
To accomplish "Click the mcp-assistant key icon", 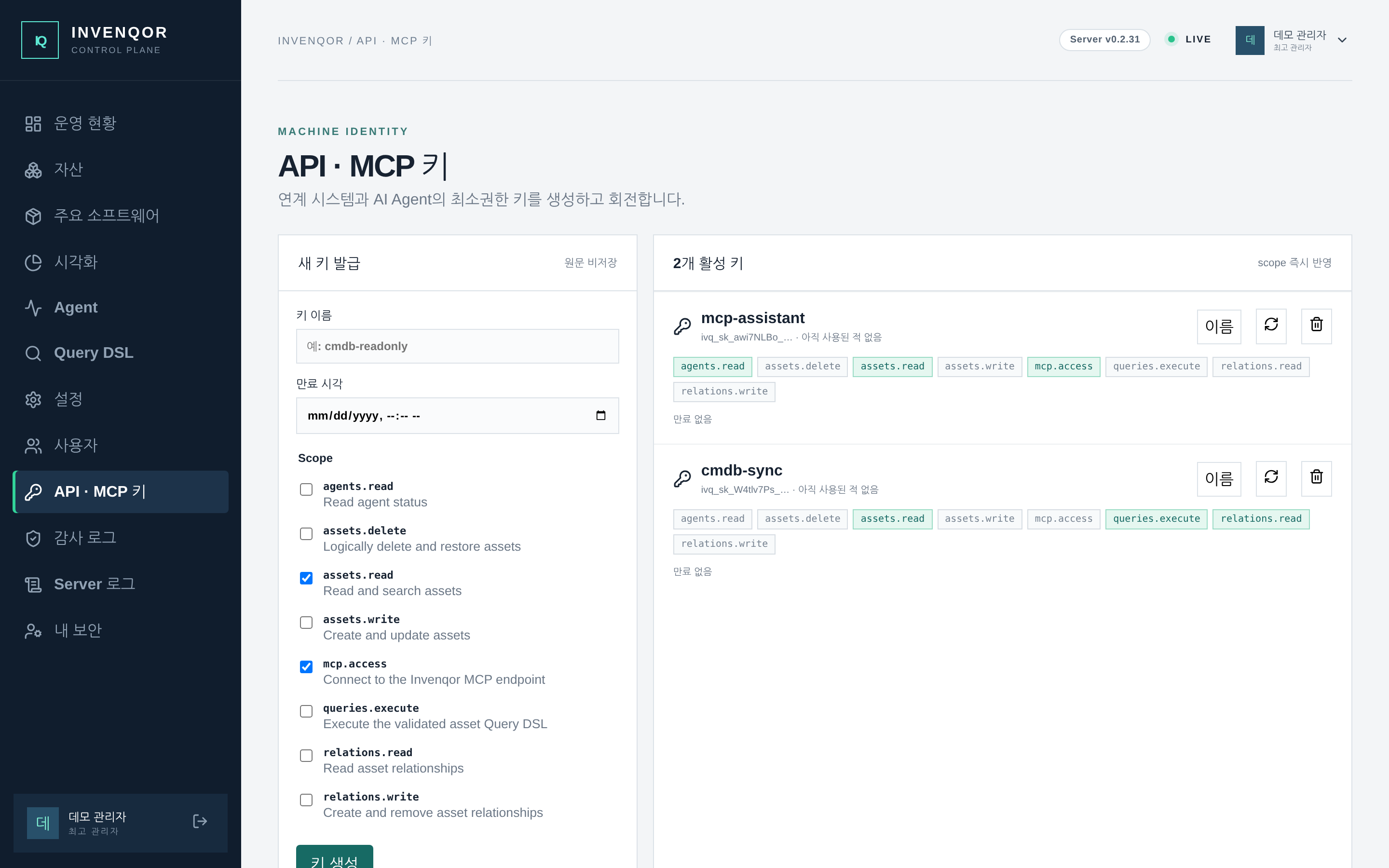I will (682, 326).
